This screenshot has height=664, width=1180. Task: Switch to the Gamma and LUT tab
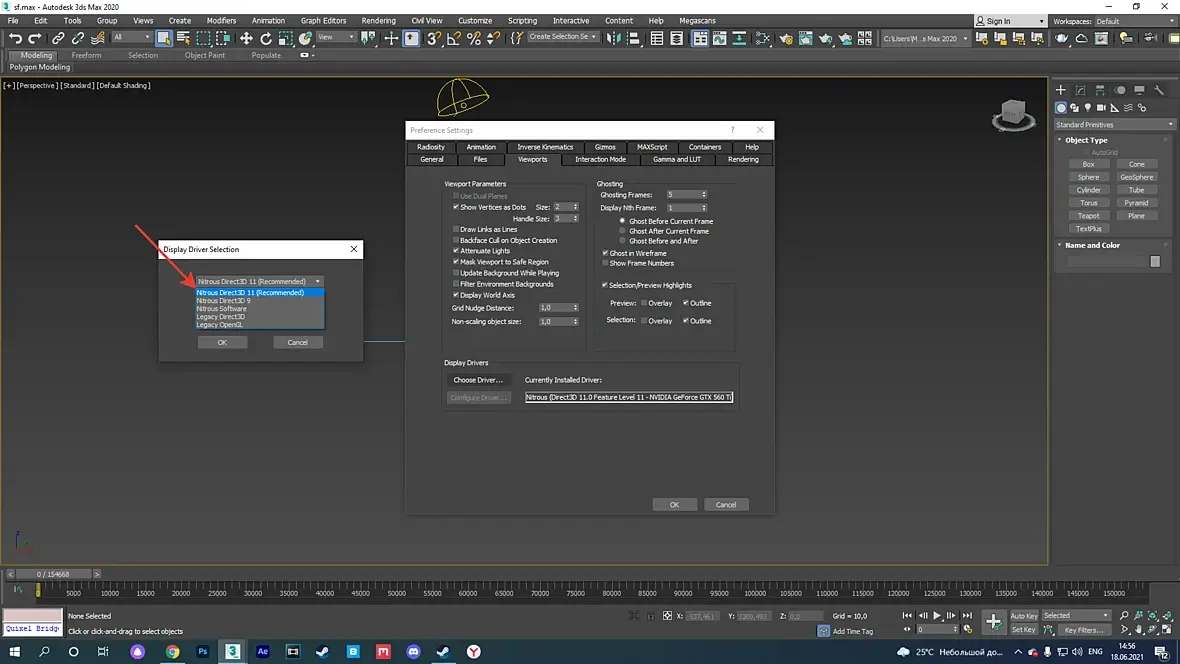(676, 159)
